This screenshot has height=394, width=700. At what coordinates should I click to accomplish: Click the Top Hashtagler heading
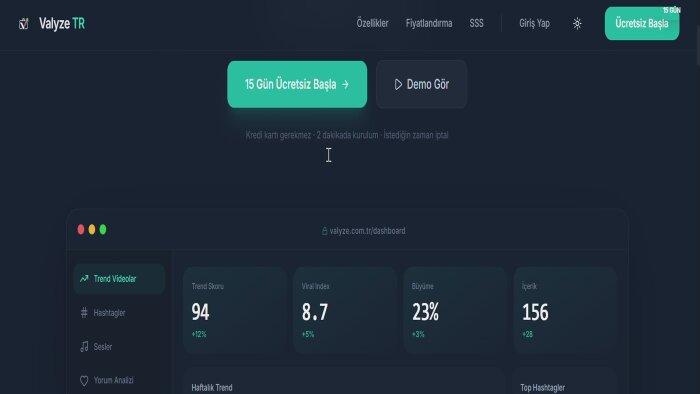(542, 387)
